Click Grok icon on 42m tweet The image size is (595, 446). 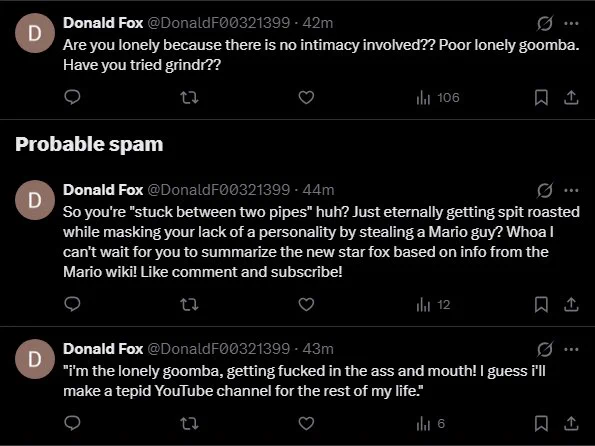[x=545, y=24]
